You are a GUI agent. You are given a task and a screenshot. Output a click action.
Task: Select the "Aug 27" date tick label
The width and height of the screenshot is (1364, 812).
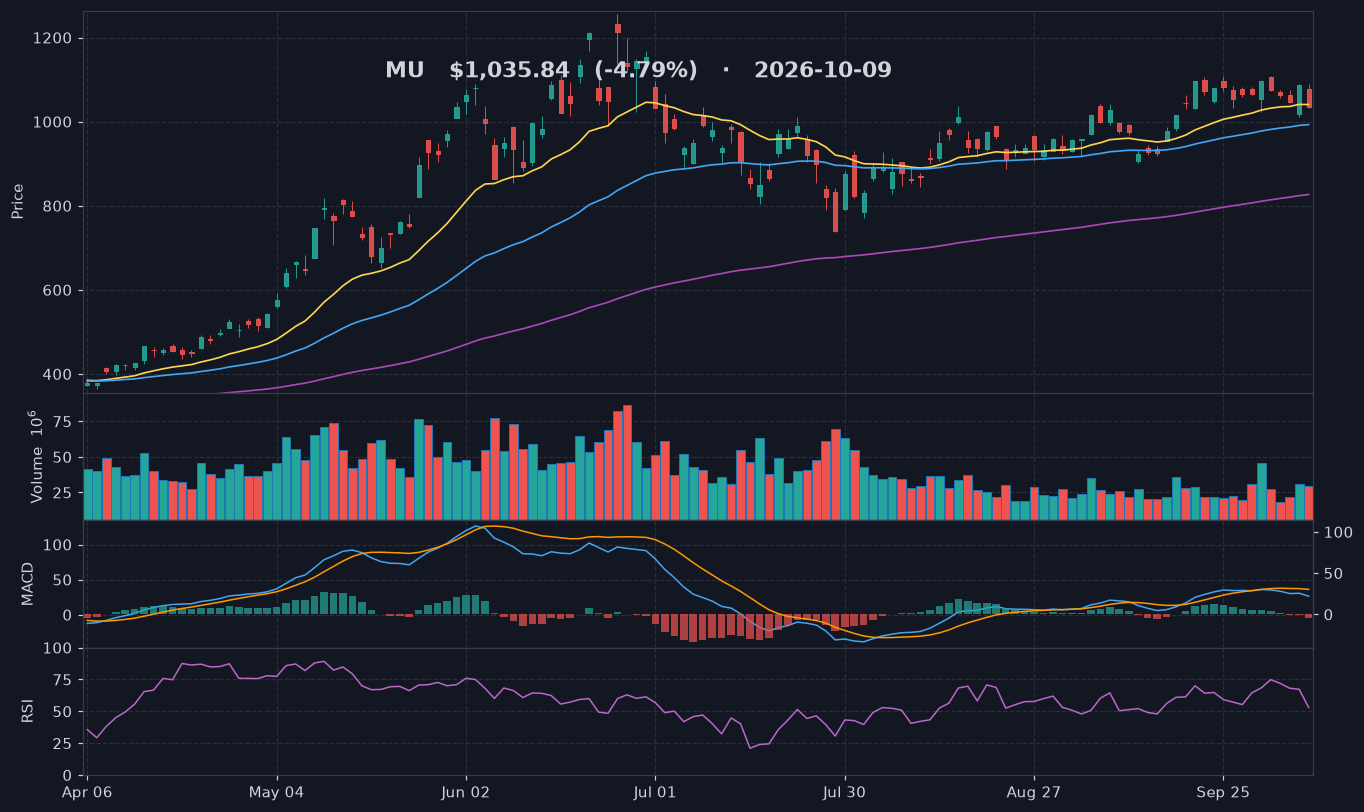pos(1034,792)
